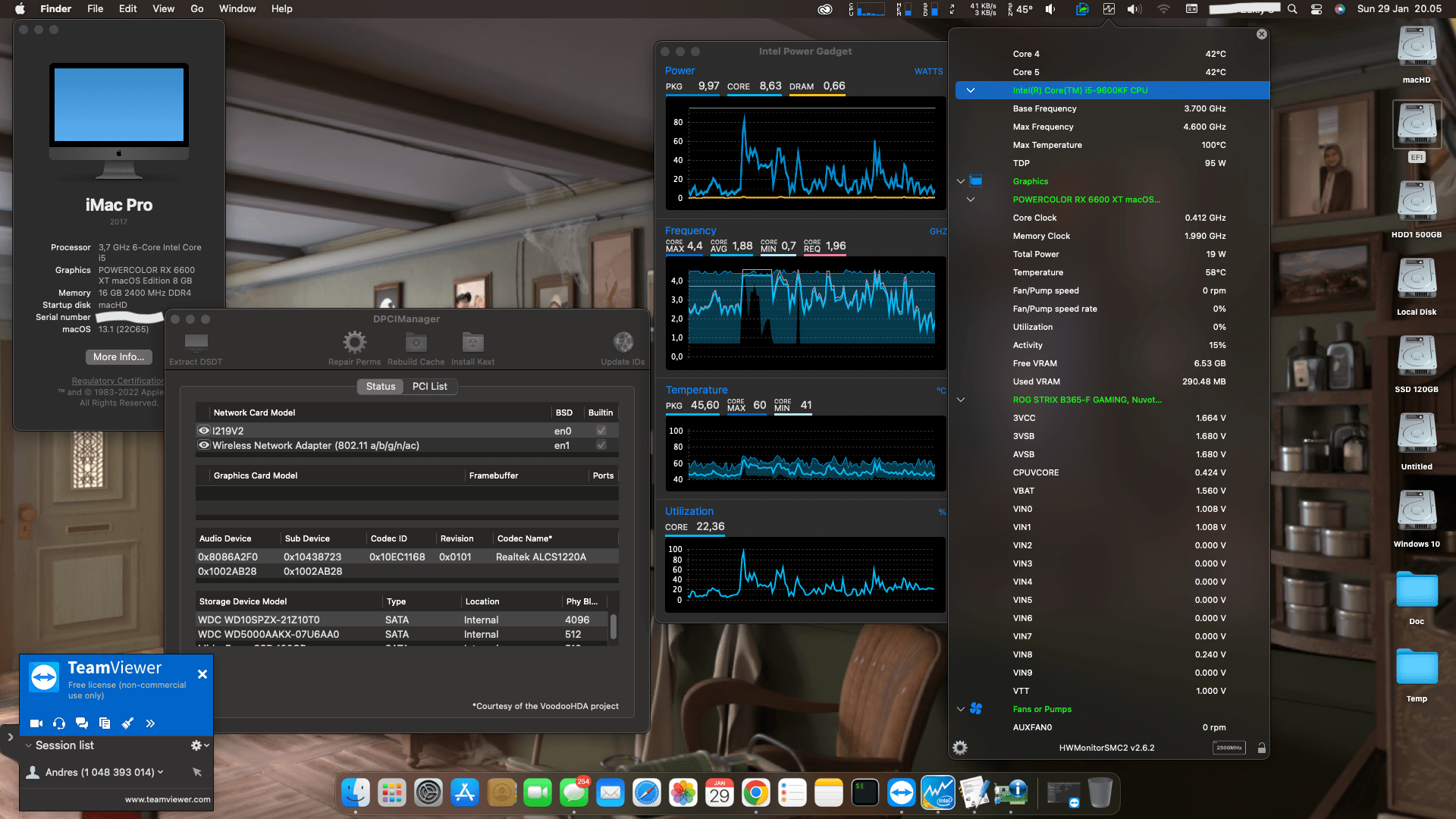Open Apple menu
The height and width of the screenshot is (819, 1456).
click(20, 9)
